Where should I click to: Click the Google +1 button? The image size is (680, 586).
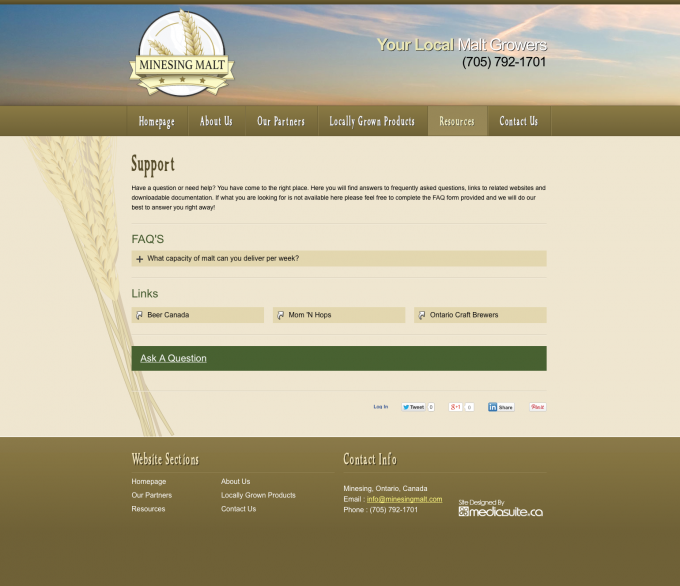(x=455, y=407)
